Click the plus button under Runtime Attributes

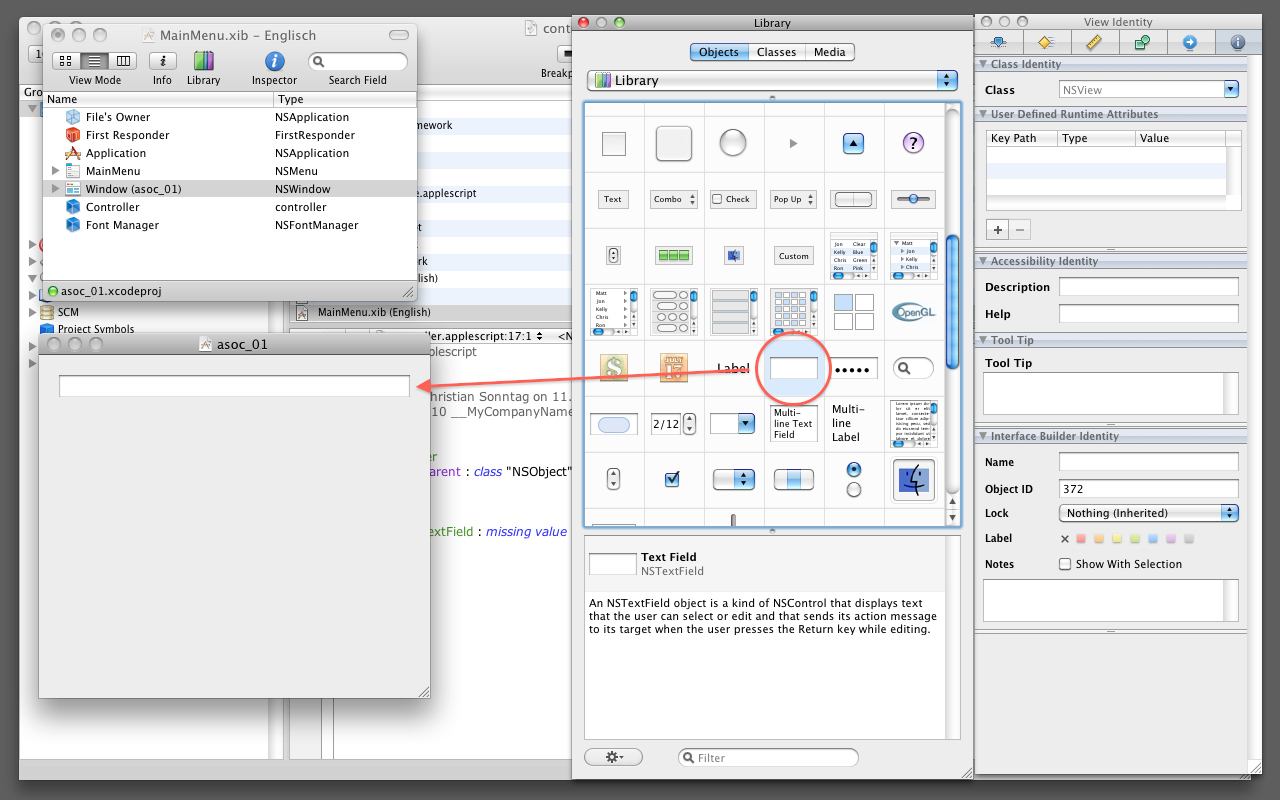[x=998, y=229]
